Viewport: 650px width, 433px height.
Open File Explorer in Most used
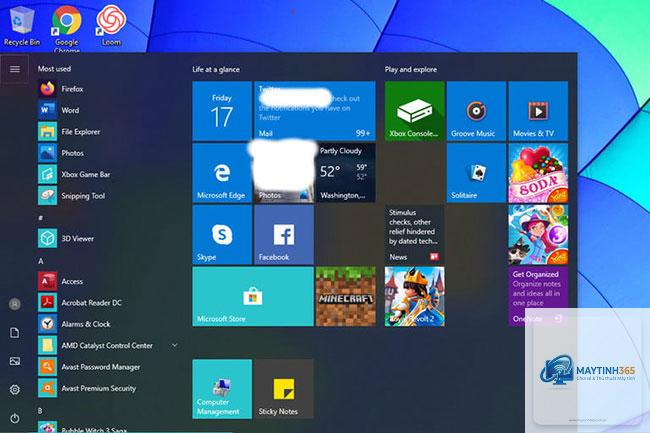click(x=108, y=132)
